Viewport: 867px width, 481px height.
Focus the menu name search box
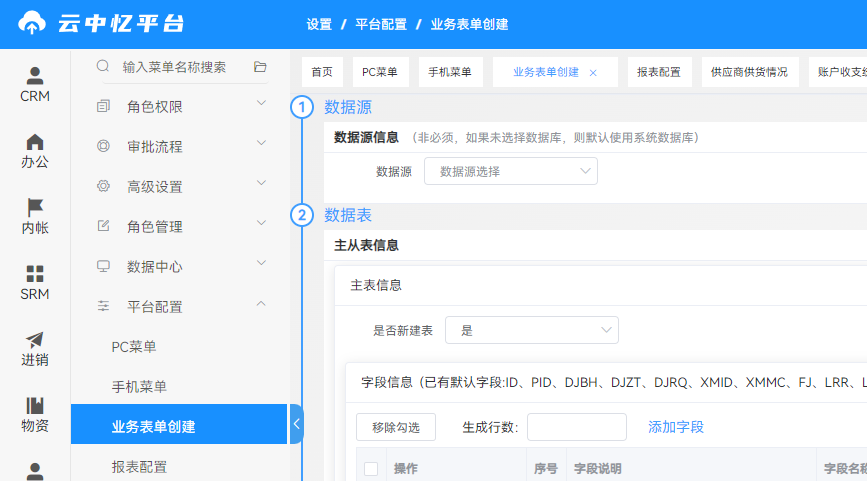click(x=174, y=67)
